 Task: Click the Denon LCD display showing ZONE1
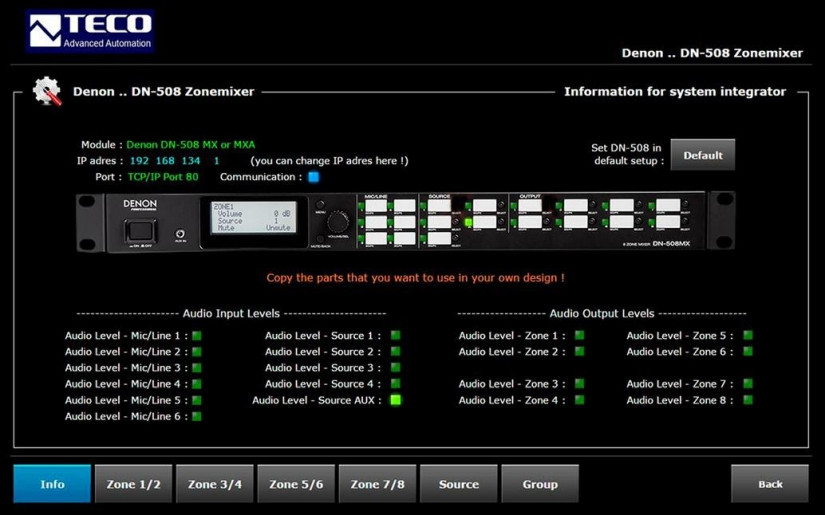253,220
